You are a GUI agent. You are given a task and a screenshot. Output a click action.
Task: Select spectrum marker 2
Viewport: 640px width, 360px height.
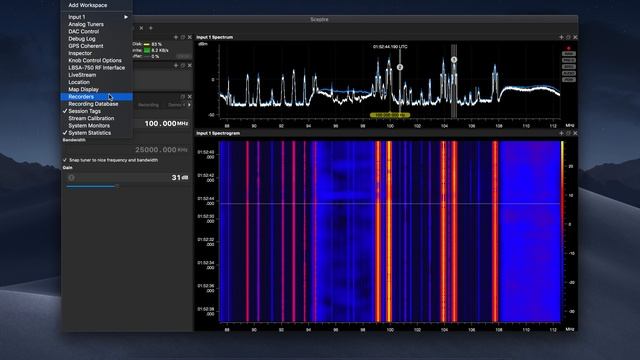click(400, 67)
